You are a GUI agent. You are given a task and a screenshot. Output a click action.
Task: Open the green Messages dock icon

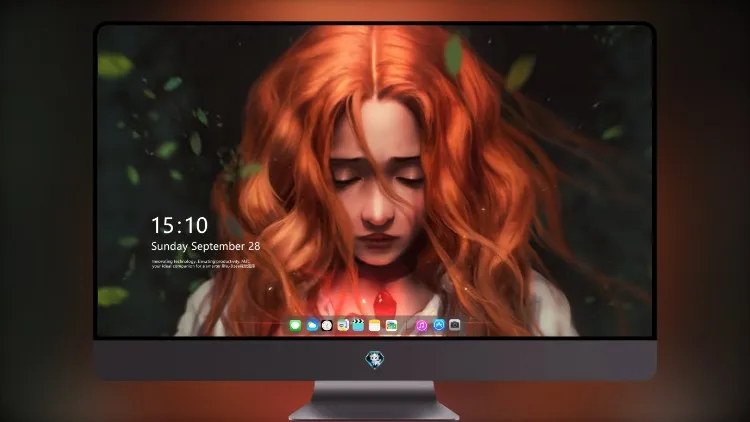coord(295,326)
